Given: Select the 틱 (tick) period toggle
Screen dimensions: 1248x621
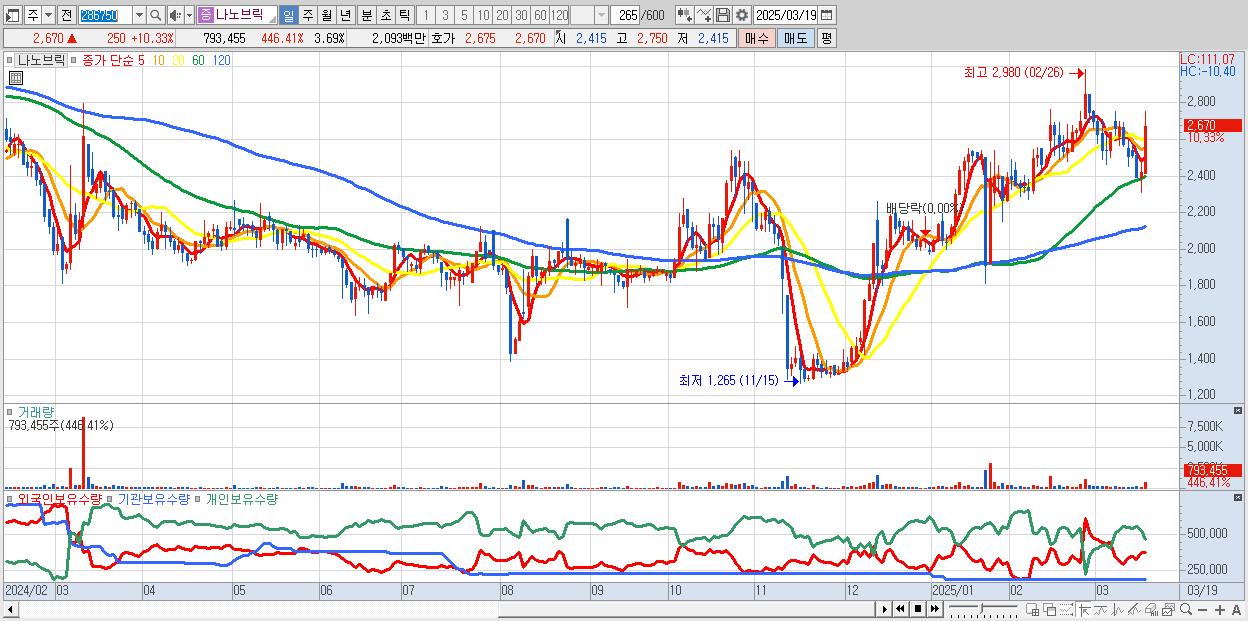Looking at the screenshot, I should coord(404,15).
